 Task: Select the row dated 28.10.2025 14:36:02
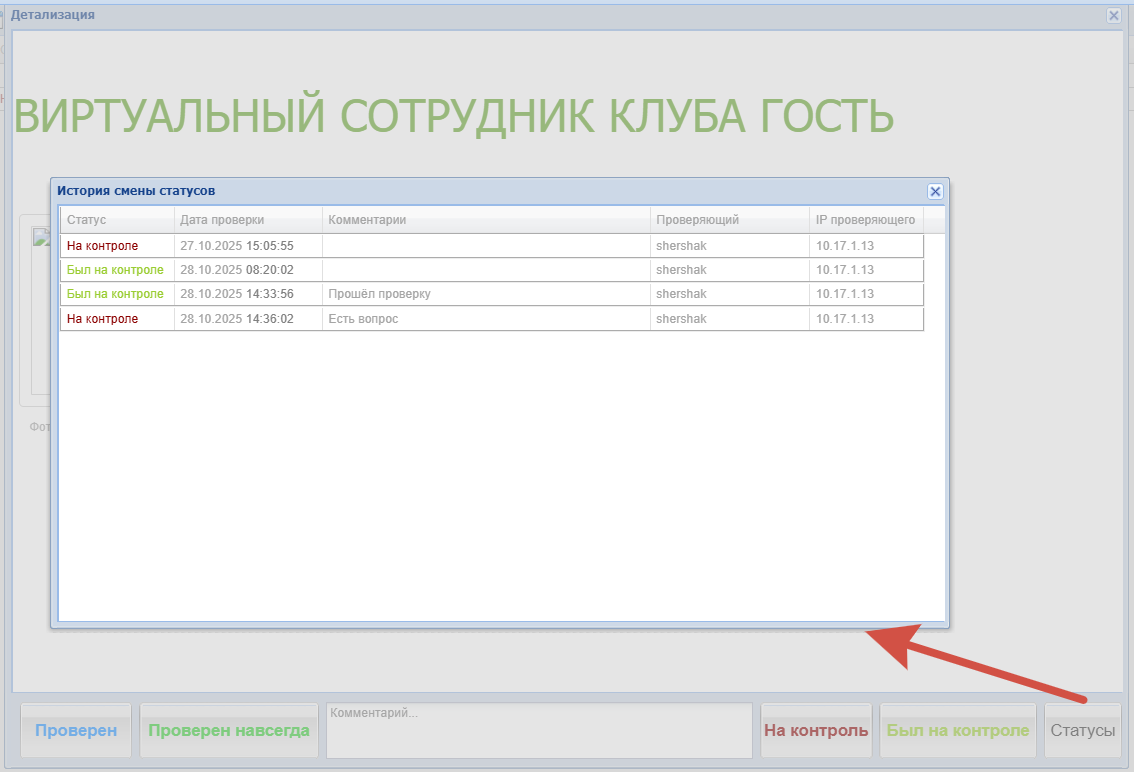pos(492,318)
